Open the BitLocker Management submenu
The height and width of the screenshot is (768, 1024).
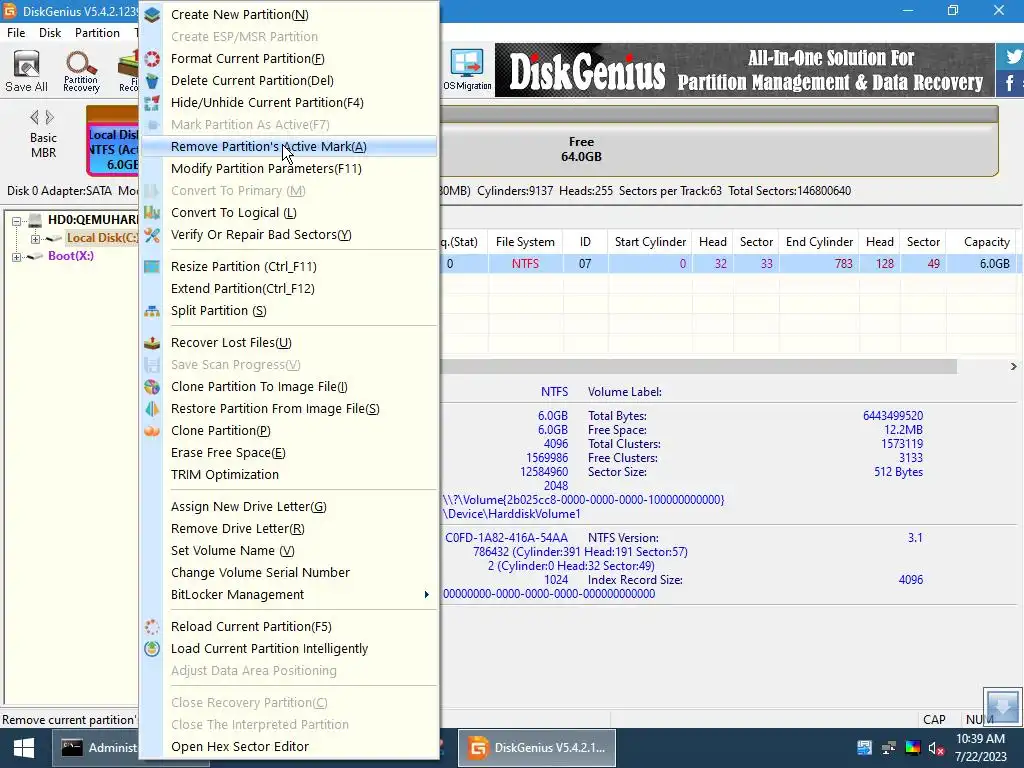click(x=289, y=595)
